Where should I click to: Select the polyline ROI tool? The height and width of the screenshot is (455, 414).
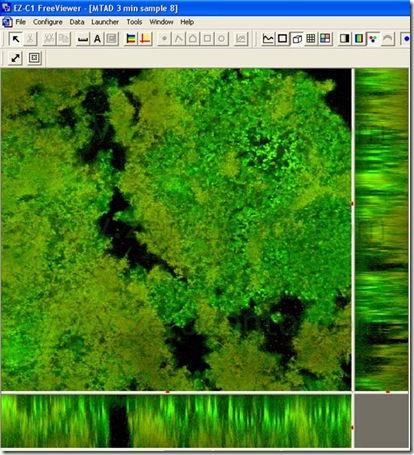[x=179, y=39]
